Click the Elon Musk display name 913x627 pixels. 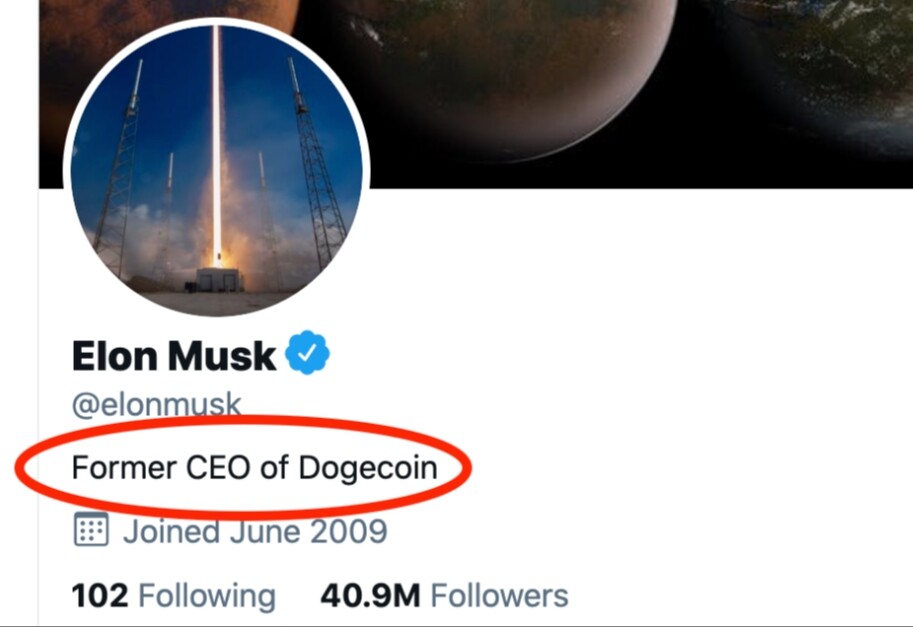[x=174, y=355]
